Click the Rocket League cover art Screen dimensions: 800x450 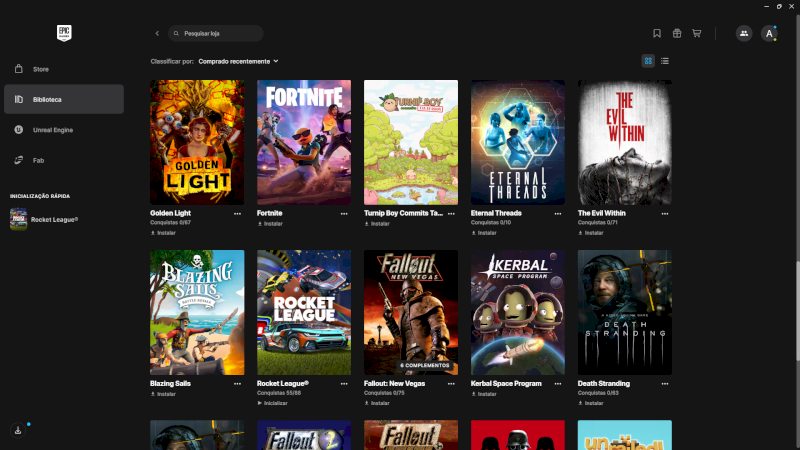click(304, 312)
